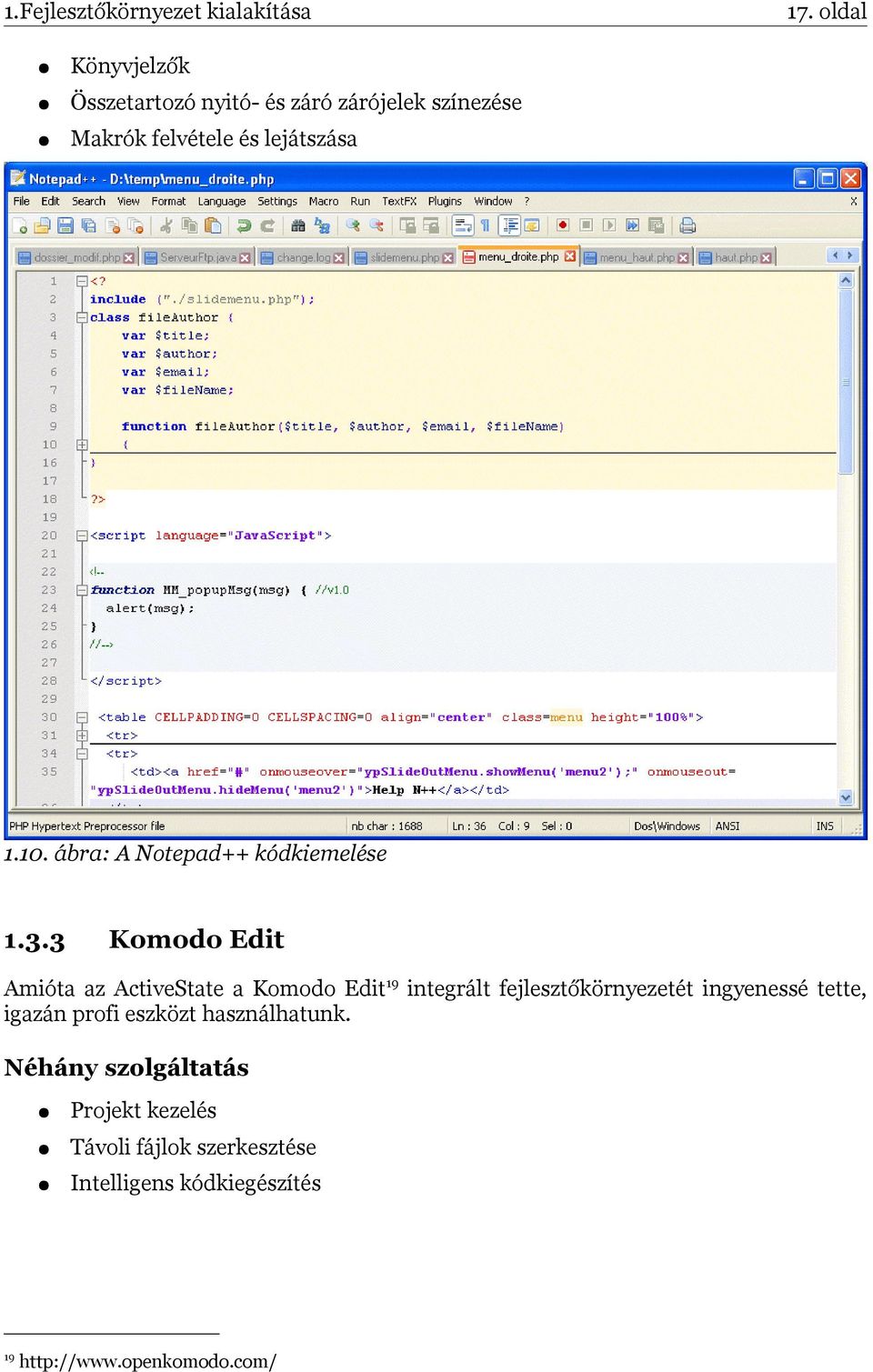
Task: Collapse the class fileAuthor fold on line 3
Action: point(82,317)
